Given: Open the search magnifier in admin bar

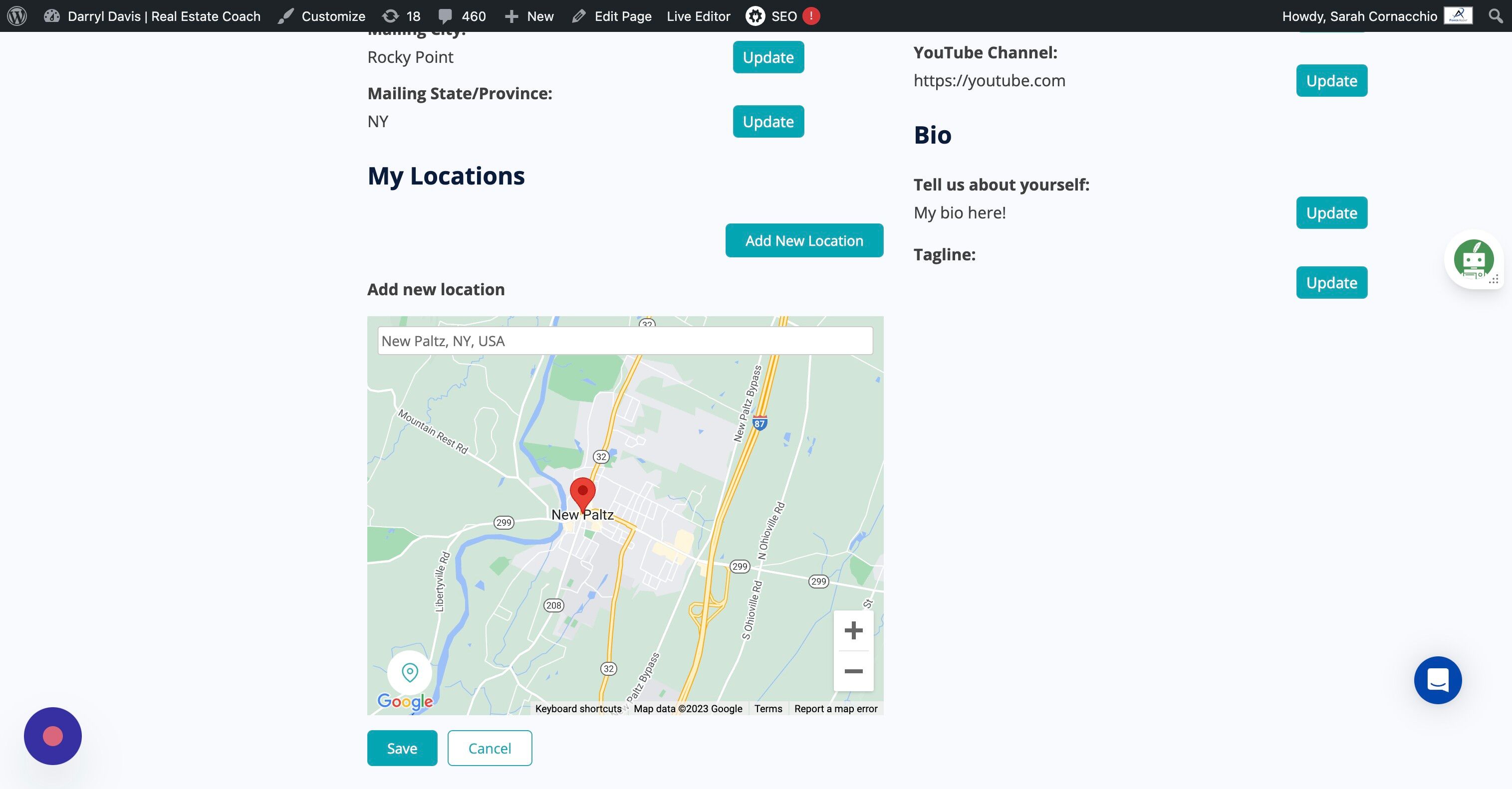Looking at the screenshot, I should tap(1496, 16).
